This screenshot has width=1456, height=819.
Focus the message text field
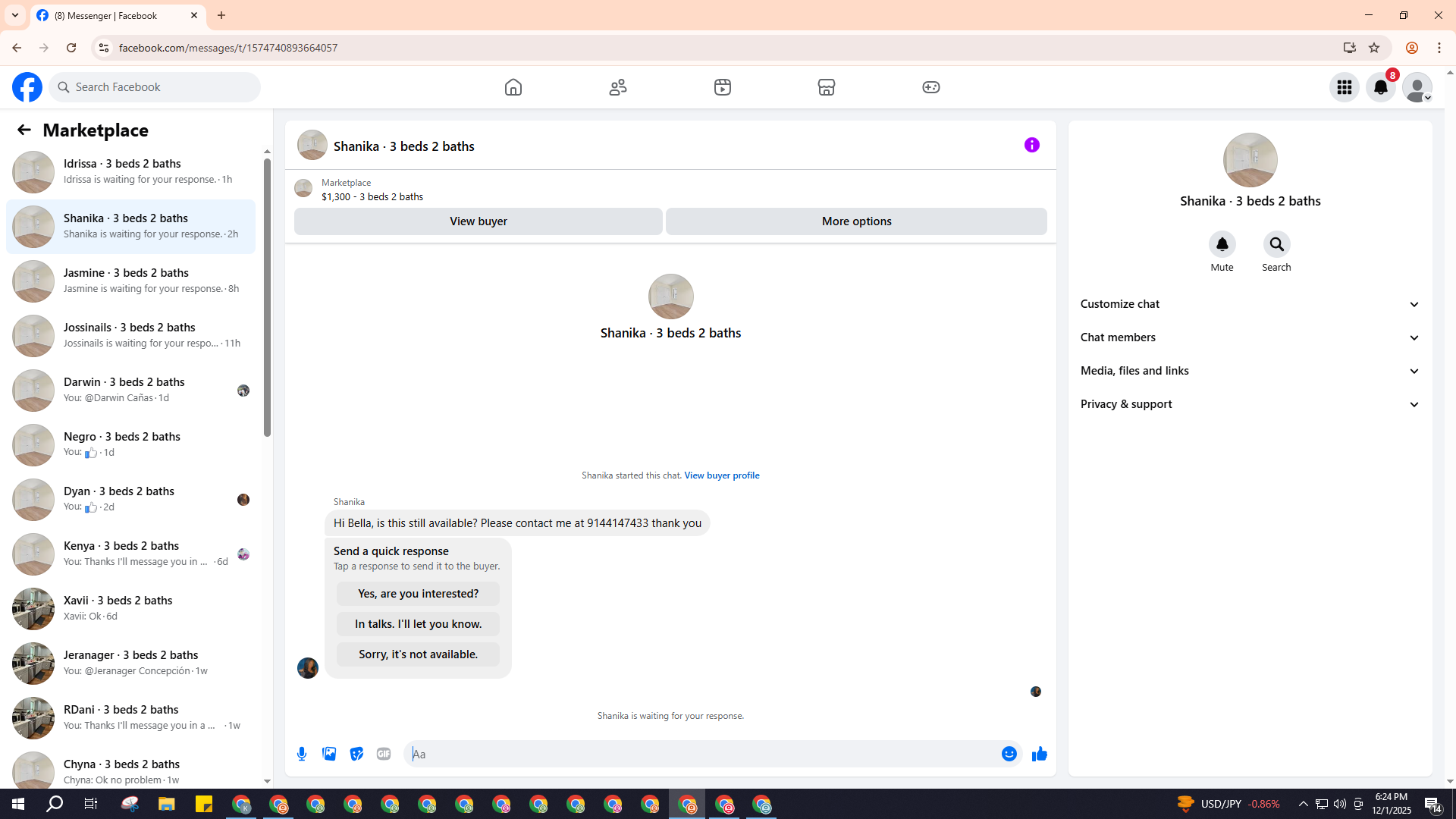[701, 754]
